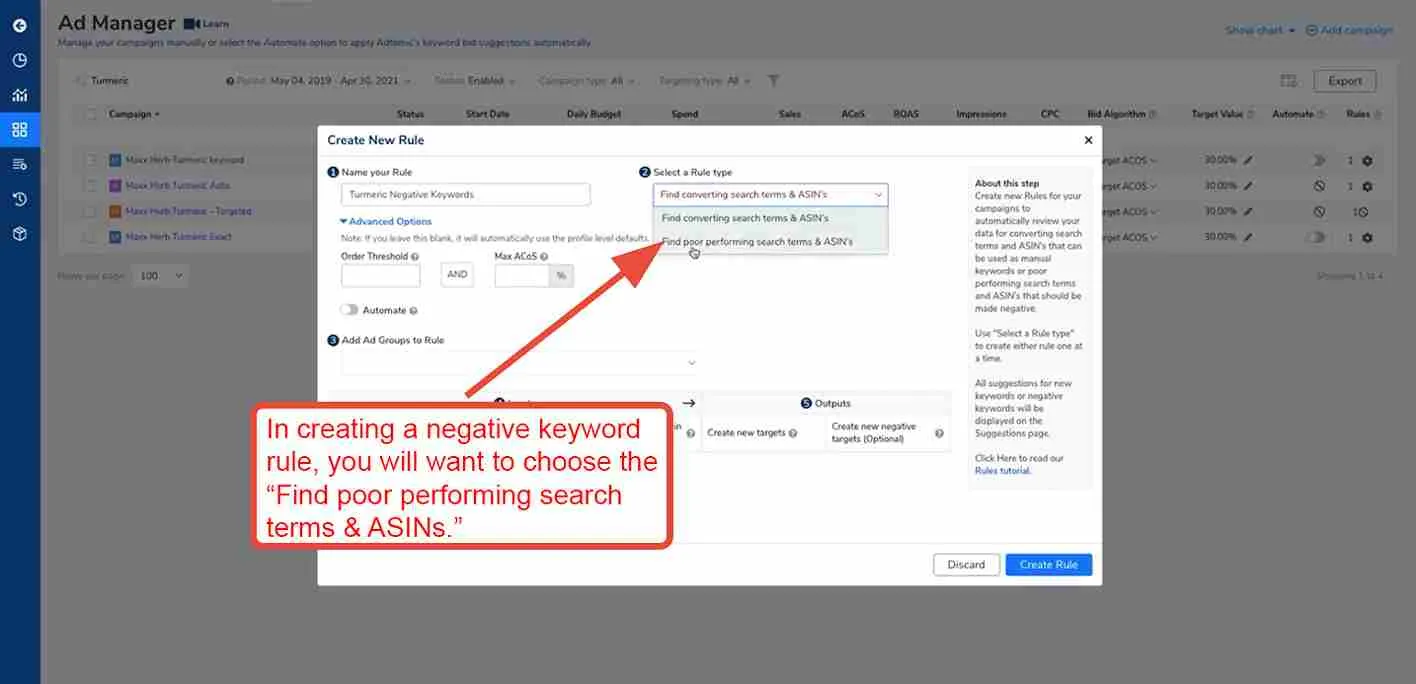This screenshot has width=1416, height=684.
Task: Select the dashboard grid icon in sidebar
Action: click(x=20, y=129)
